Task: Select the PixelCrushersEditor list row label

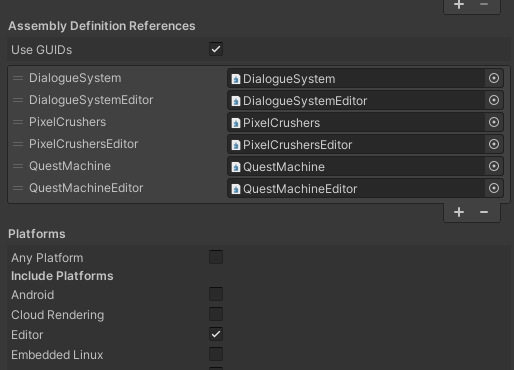Action: pos(83,144)
